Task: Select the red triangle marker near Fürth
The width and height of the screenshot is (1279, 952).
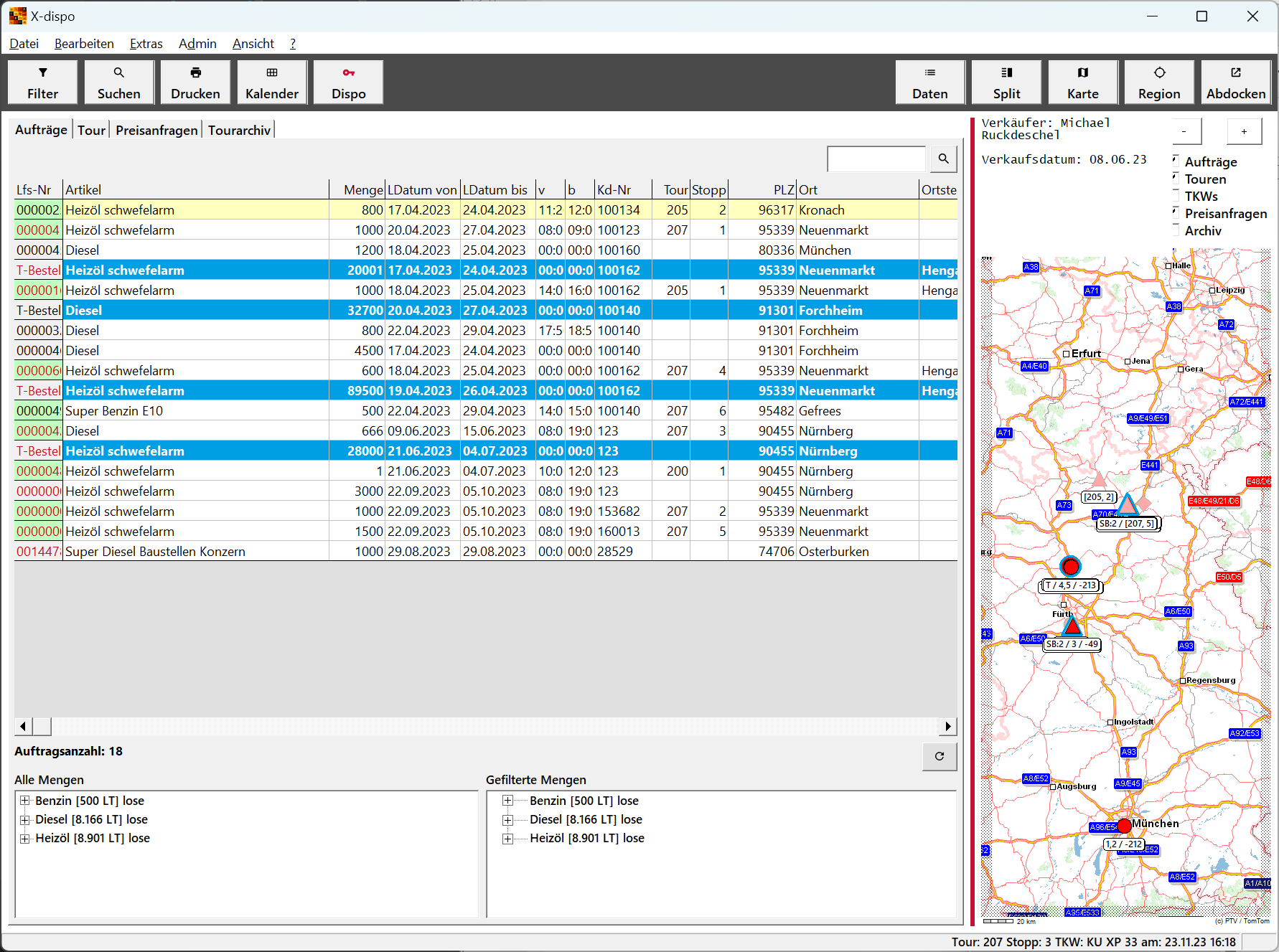Action: (1072, 626)
